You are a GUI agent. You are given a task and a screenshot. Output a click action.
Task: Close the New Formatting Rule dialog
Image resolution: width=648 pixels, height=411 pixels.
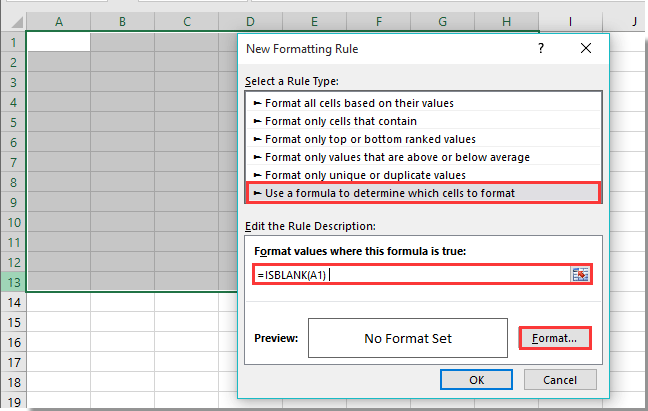[x=586, y=48]
